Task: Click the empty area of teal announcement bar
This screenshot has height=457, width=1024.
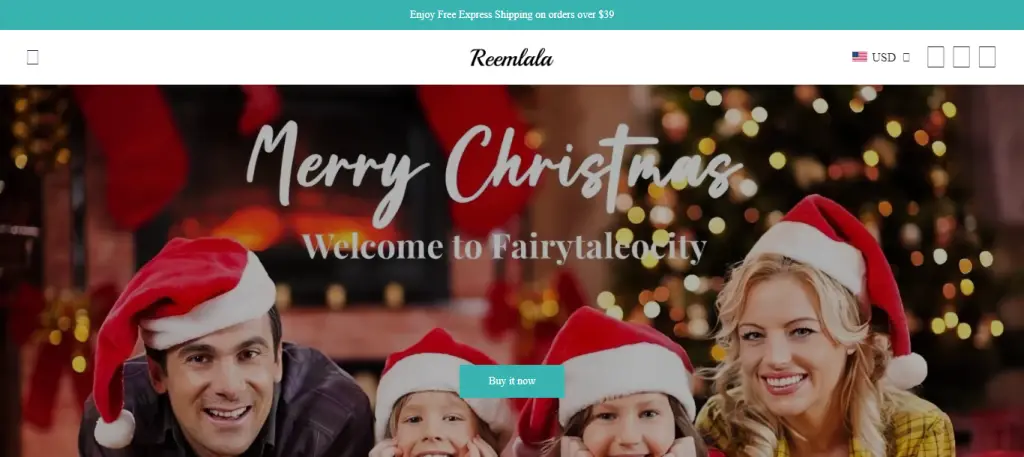Action: [196, 14]
